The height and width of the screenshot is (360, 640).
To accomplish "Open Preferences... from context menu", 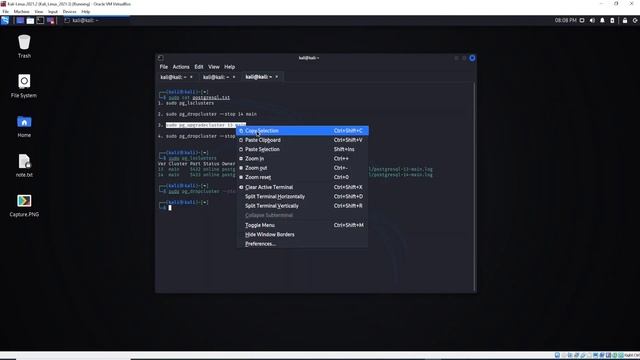I will 302,244.
